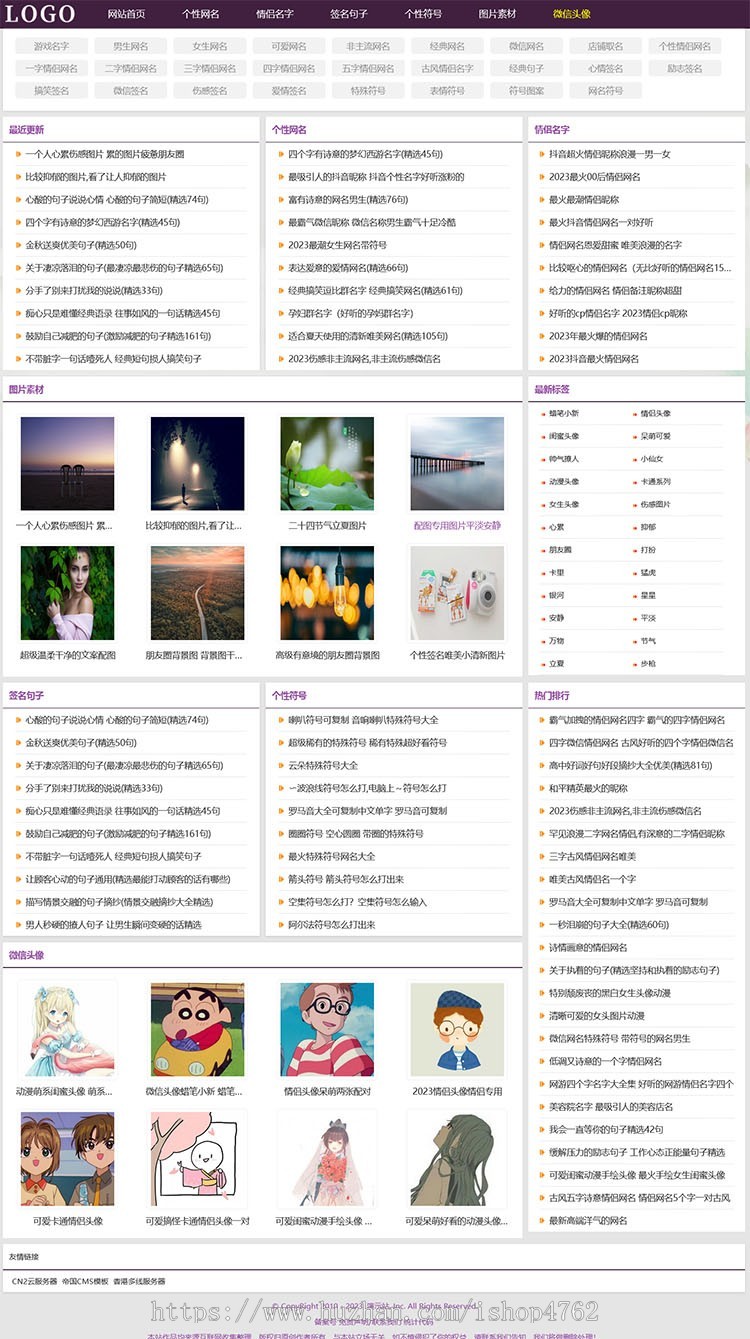Open the foggy night street thumbnail
The image size is (750, 1339).
click(197, 463)
